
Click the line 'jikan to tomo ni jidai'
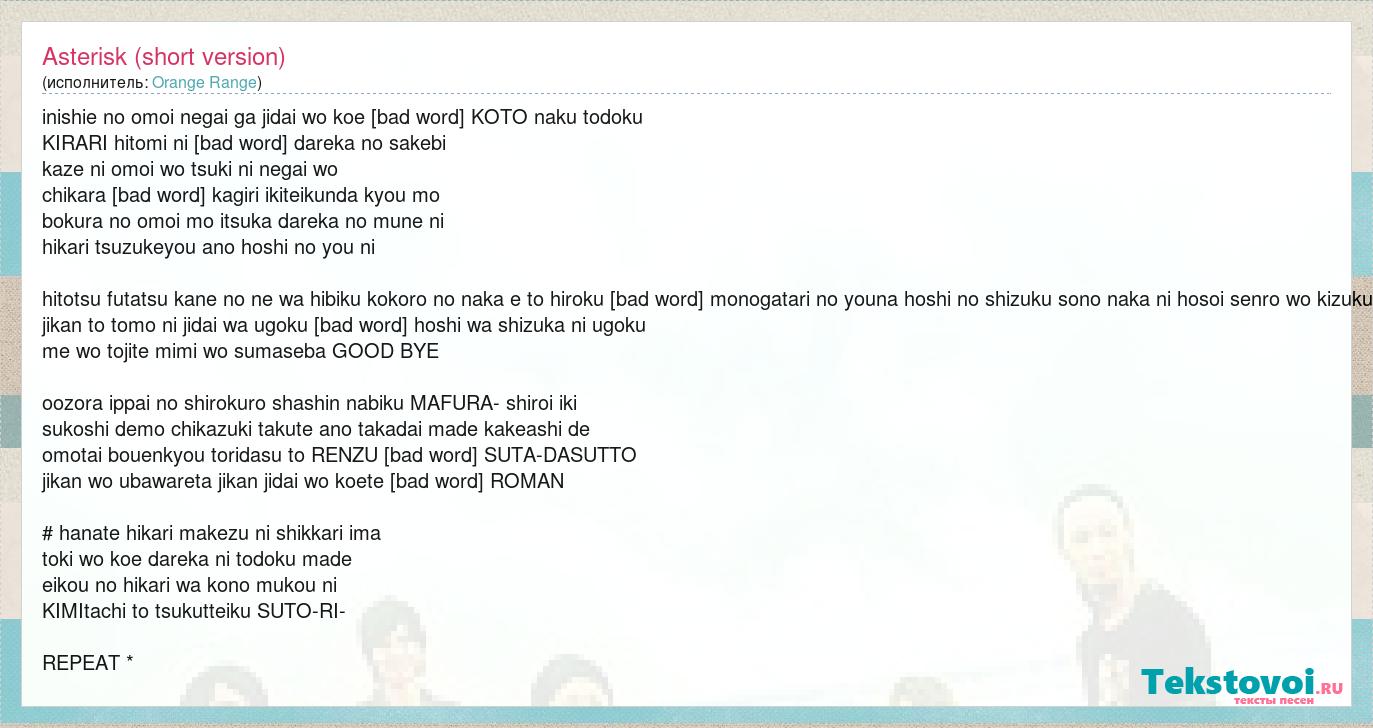(x=344, y=326)
